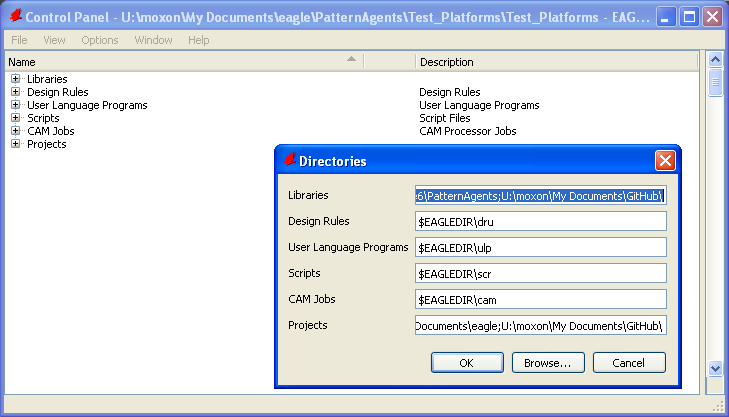Open the Window menu

[153, 40]
